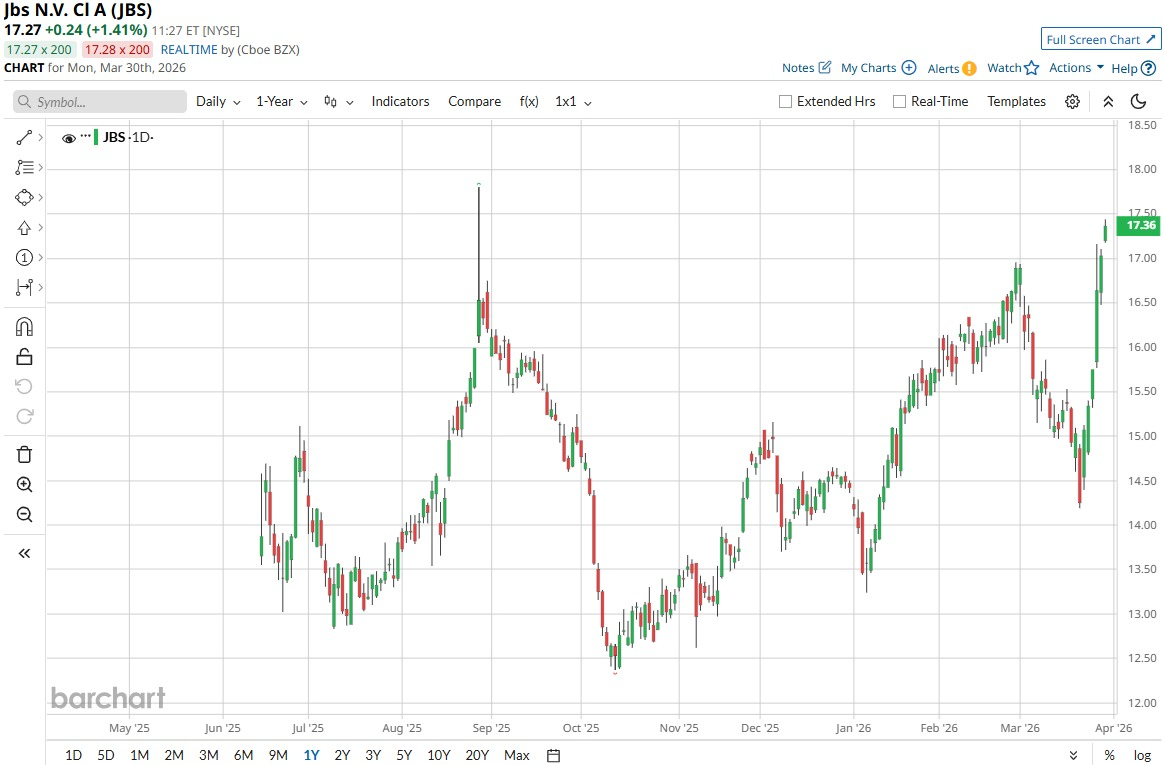
Task: Open the Help link
Action: (1134, 68)
